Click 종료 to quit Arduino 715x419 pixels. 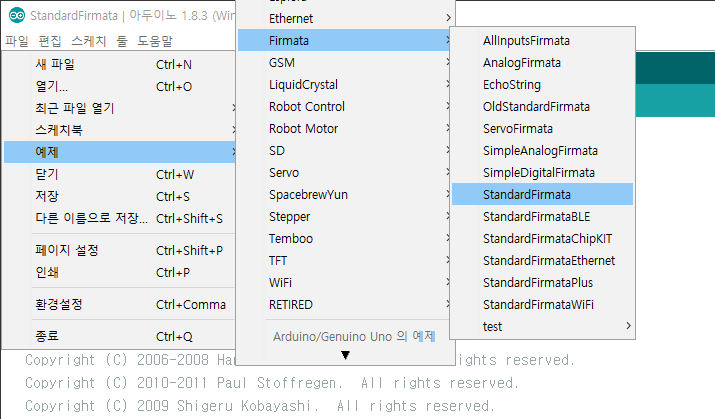[120, 336]
